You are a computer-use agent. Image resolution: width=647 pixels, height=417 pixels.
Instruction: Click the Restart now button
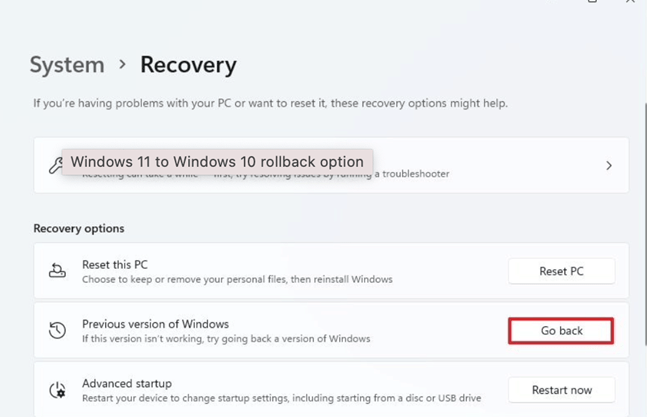pos(562,390)
